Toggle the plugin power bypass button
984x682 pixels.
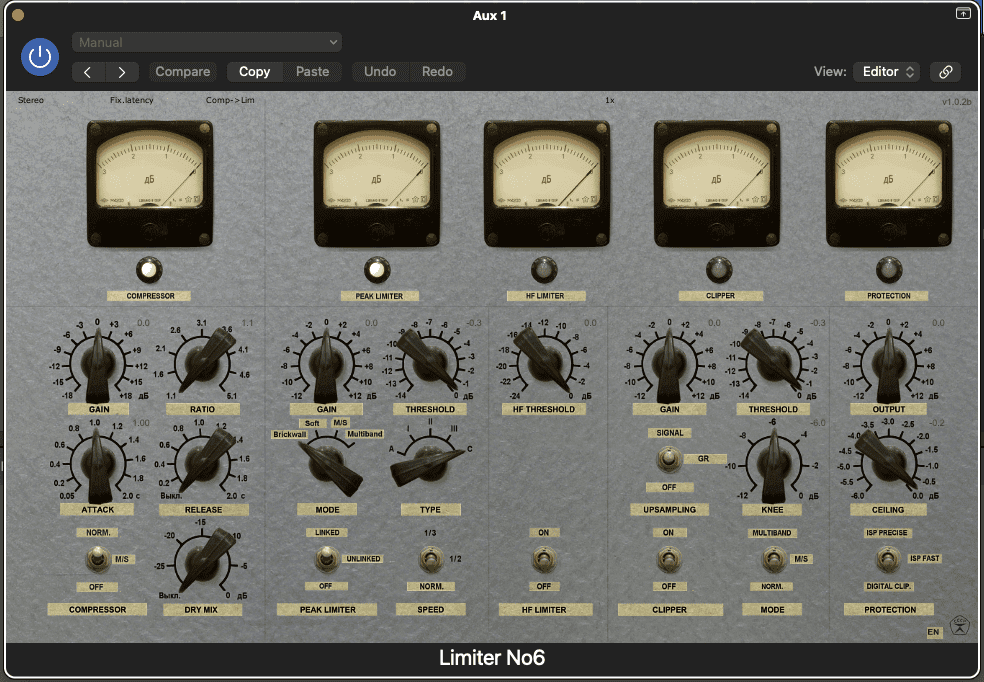click(40, 57)
